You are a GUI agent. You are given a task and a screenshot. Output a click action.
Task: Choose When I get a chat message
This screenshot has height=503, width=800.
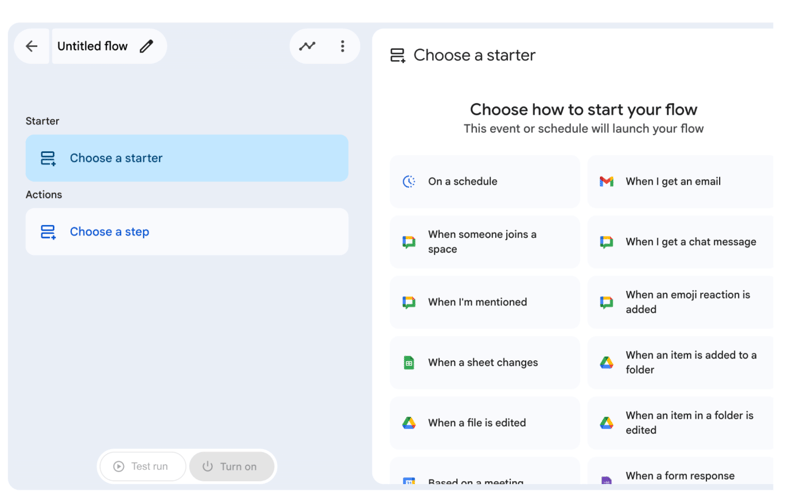(681, 242)
